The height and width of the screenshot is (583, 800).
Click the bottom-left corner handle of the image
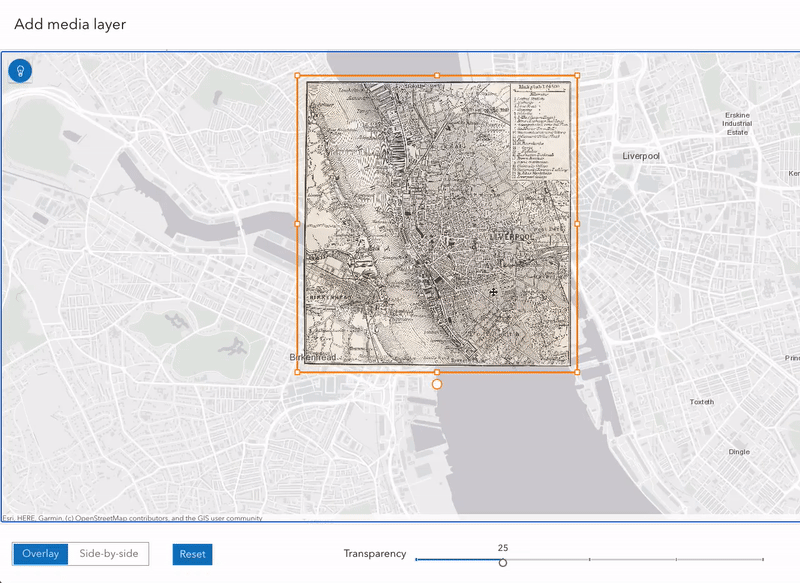(x=298, y=372)
